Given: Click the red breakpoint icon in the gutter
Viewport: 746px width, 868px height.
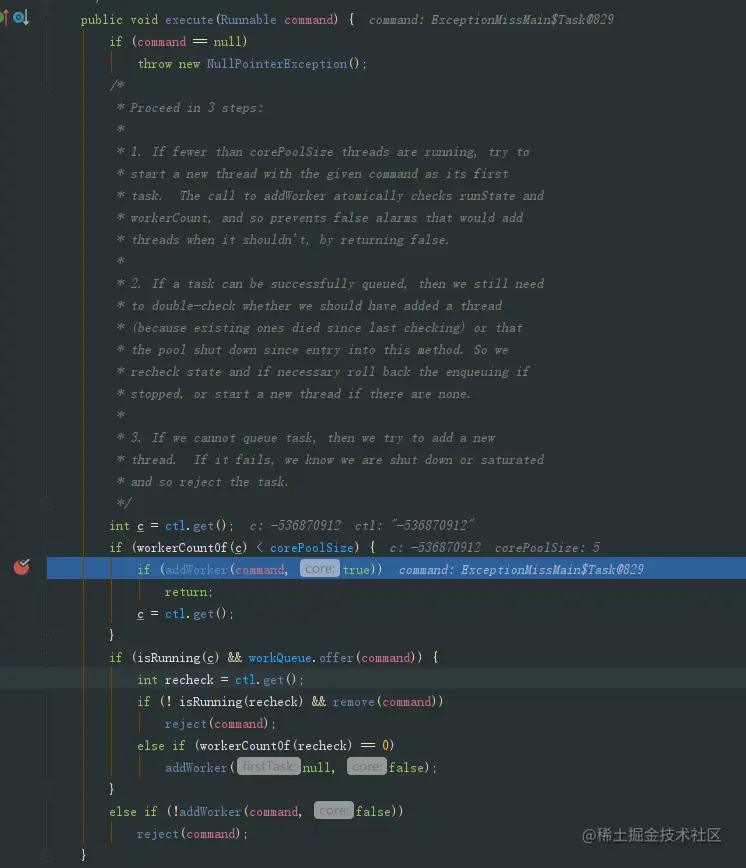Looking at the screenshot, I should (x=22, y=567).
